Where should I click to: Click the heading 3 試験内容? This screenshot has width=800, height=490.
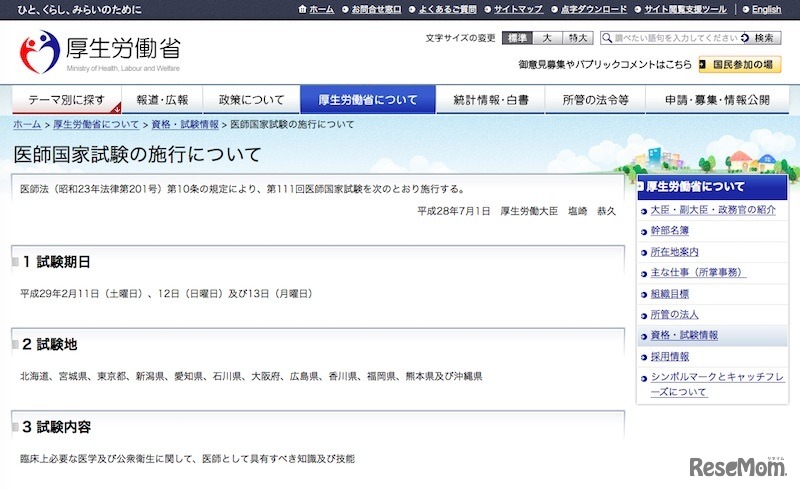(x=56, y=427)
